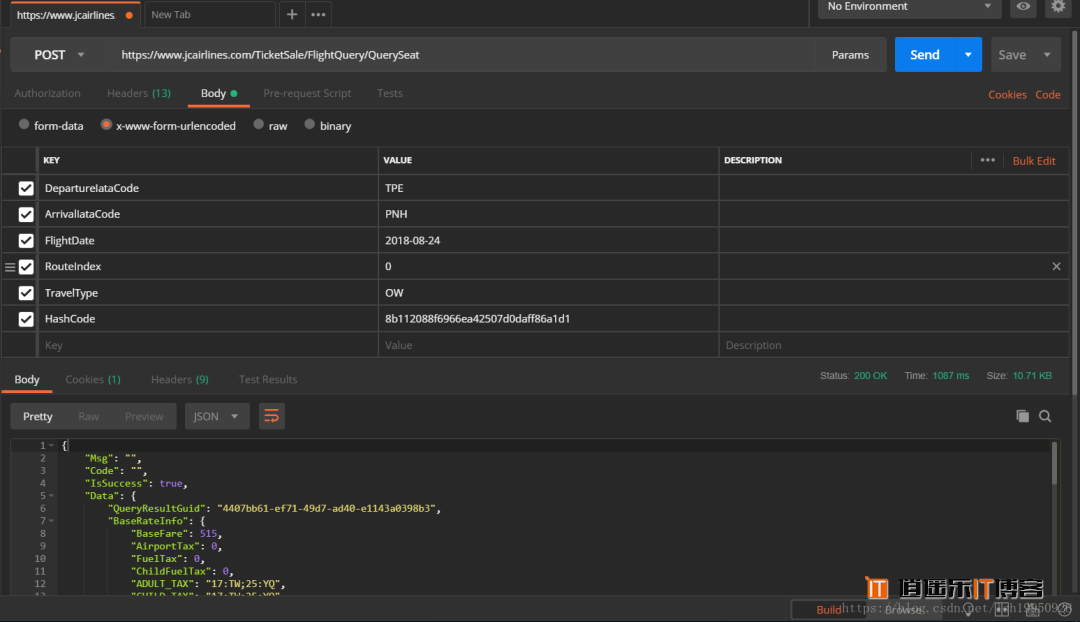
Task: Select the binary body type
Action: point(309,125)
